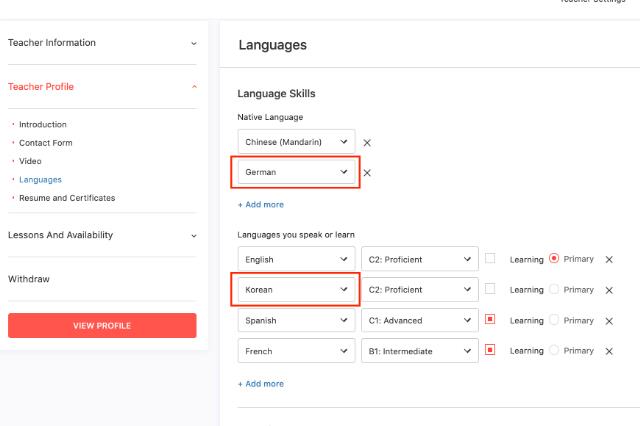
Task: Select Primary radio for English
Action: click(x=554, y=258)
